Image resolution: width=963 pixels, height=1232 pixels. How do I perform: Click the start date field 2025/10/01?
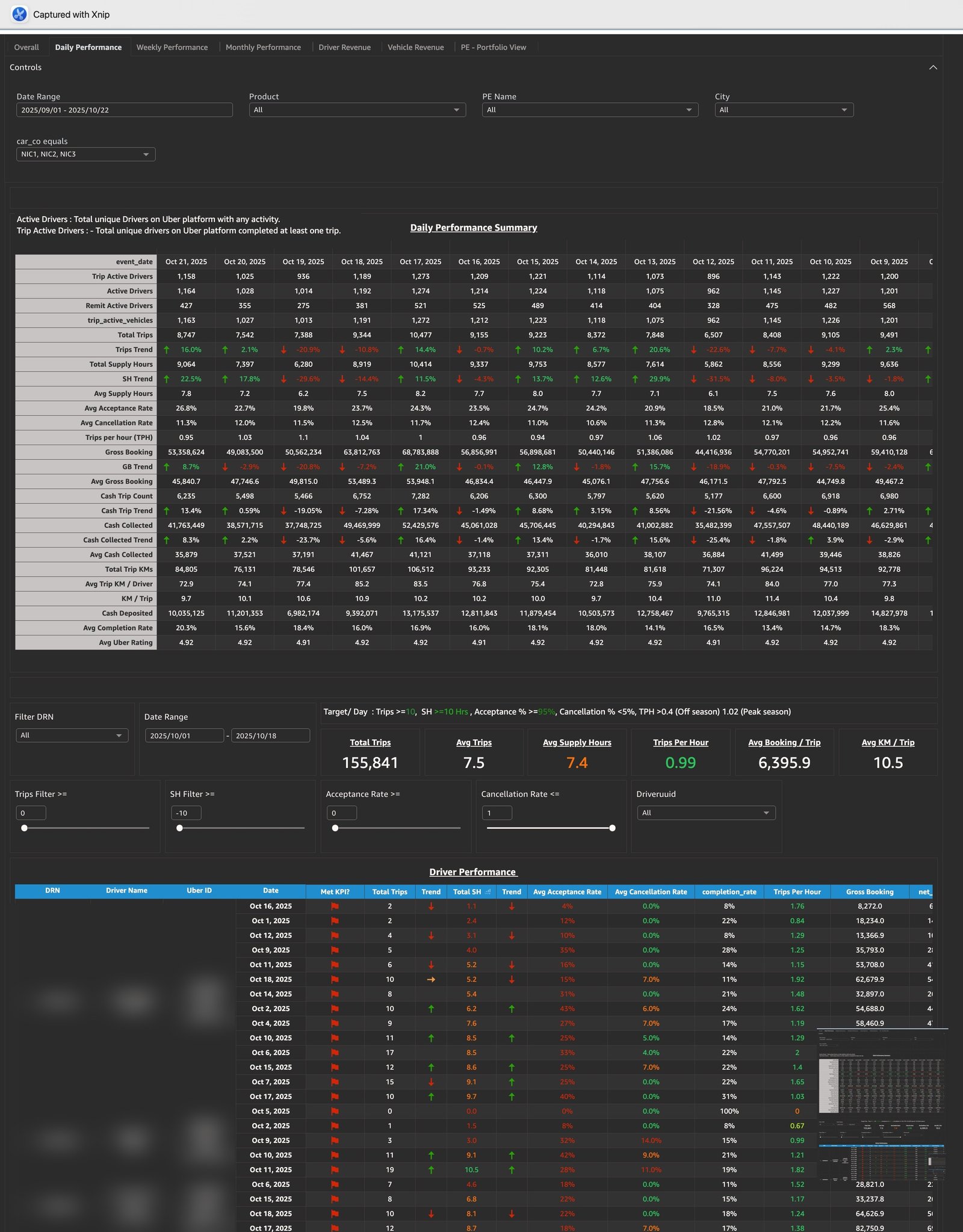pyautogui.click(x=184, y=735)
